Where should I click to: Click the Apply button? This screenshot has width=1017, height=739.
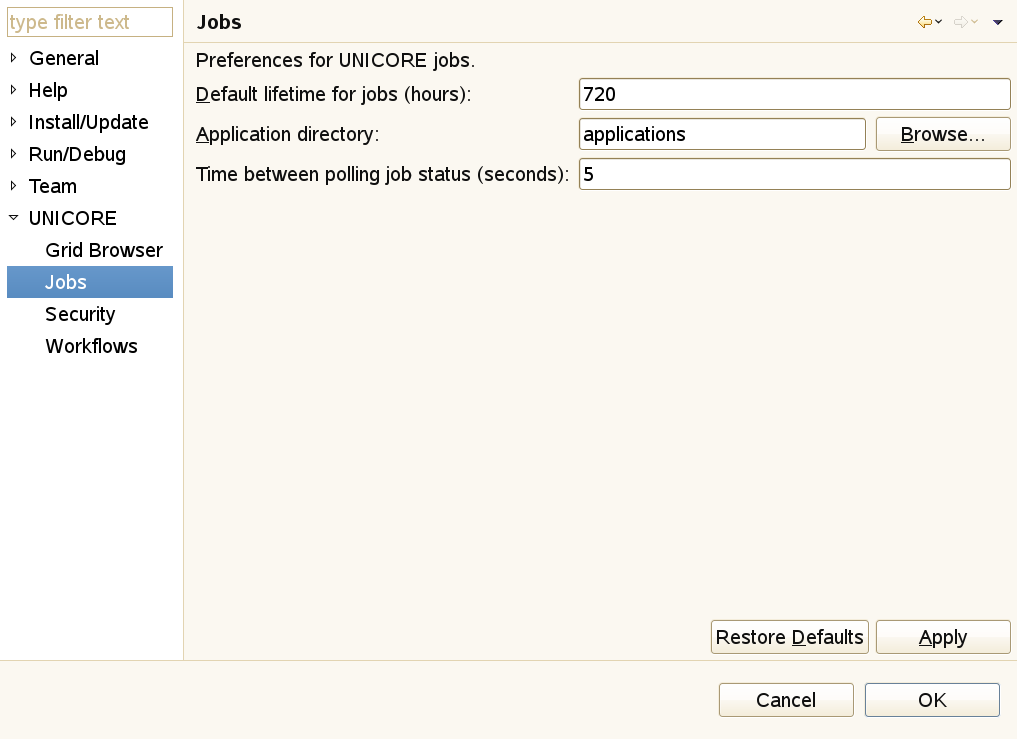[943, 637]
